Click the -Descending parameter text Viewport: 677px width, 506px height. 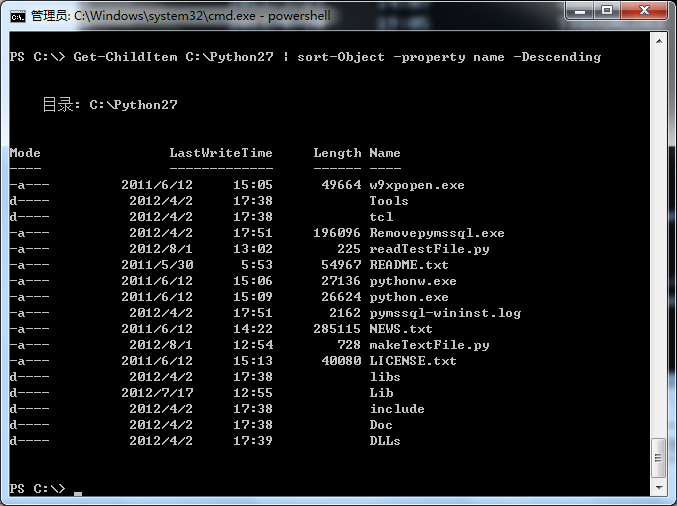[x=557, y=57]
